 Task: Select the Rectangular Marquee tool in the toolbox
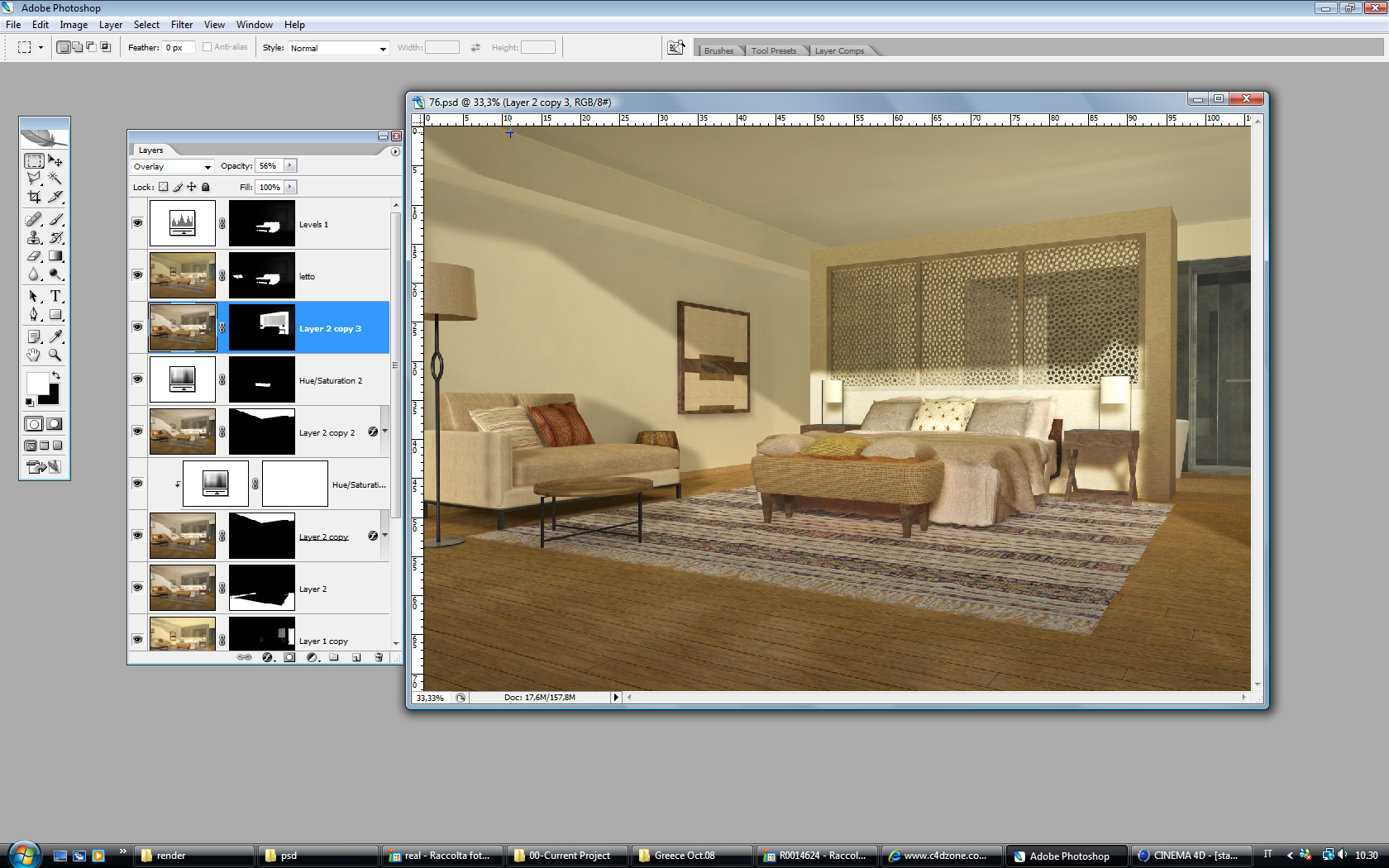[x=34, y=160]
